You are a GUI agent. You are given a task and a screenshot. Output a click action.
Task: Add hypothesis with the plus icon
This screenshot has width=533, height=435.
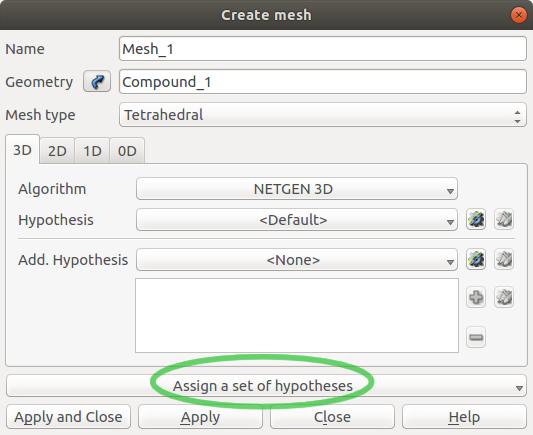(476, 297)
